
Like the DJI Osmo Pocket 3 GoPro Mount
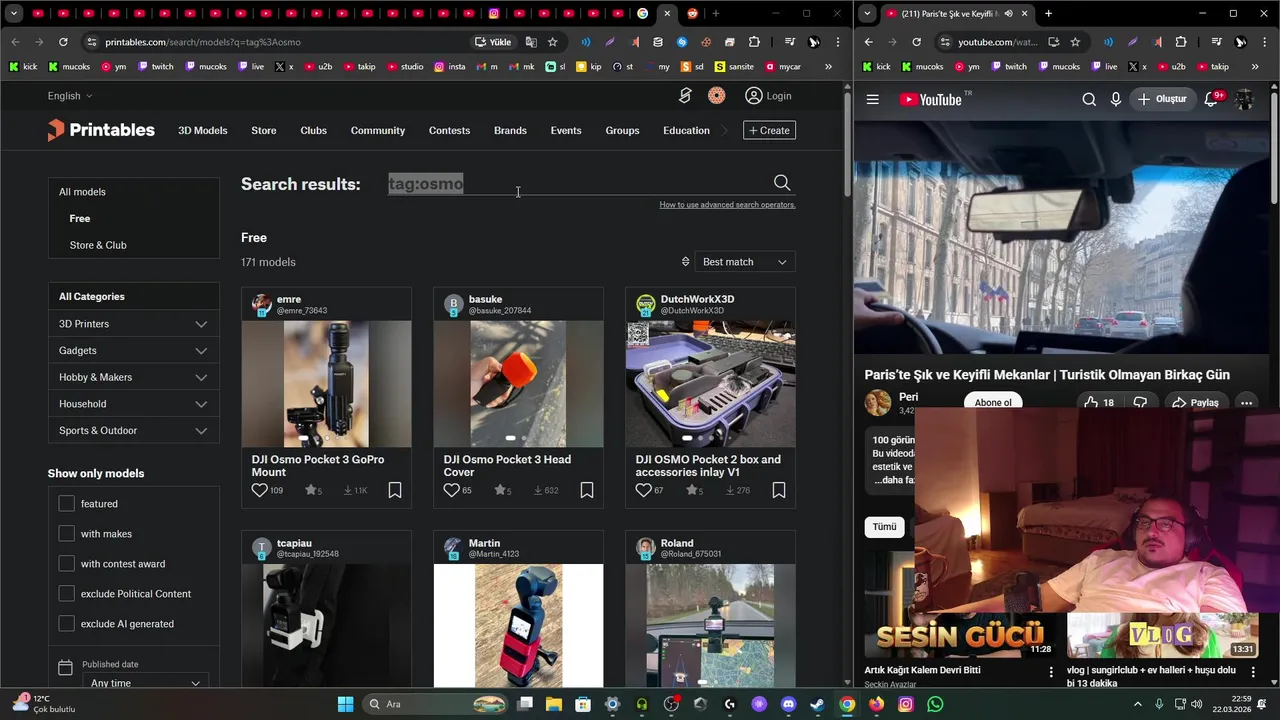[259, 490]
